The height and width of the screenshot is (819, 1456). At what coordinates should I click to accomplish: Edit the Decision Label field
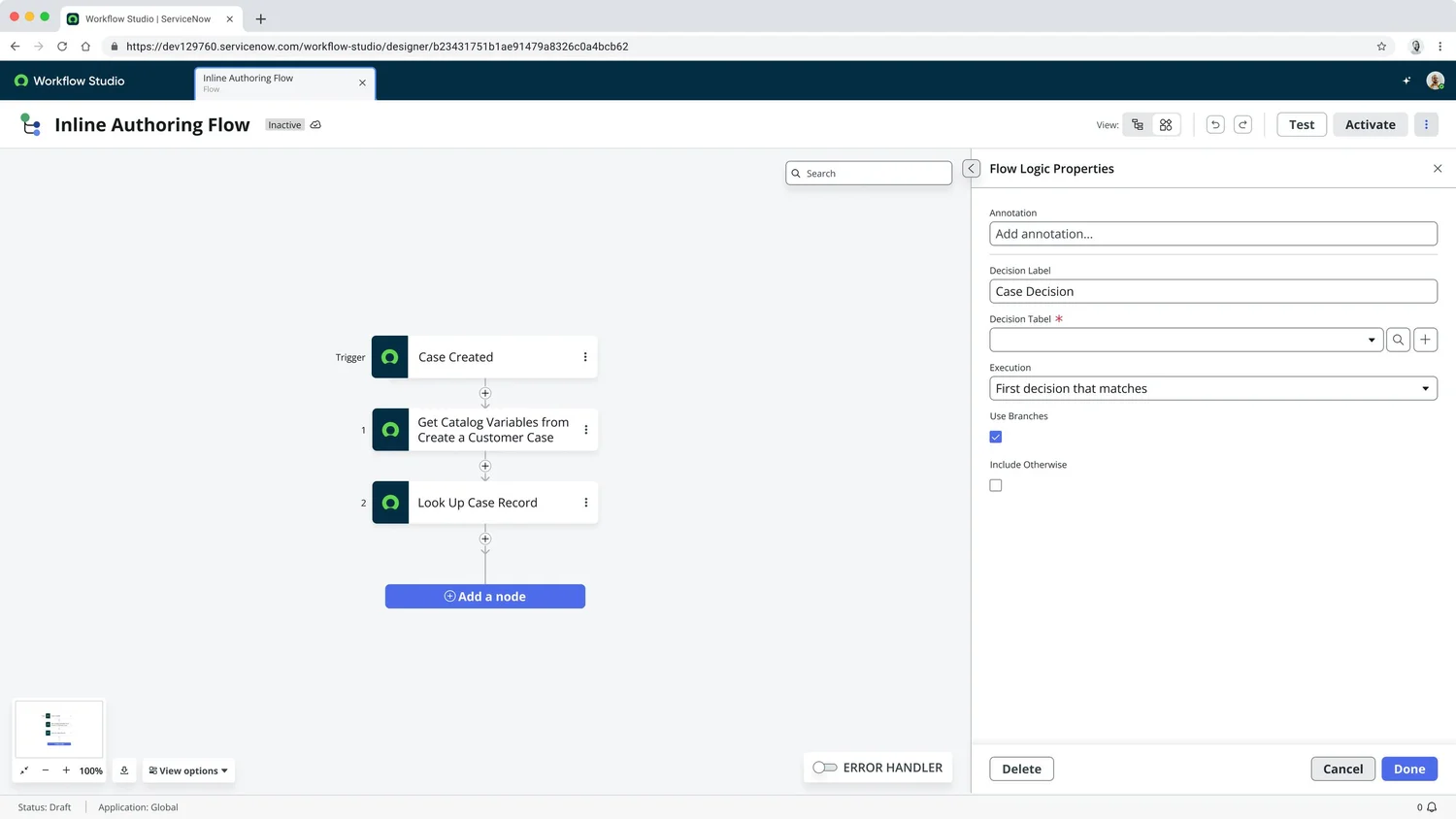pyautogui.click(x=1213, y=291)
